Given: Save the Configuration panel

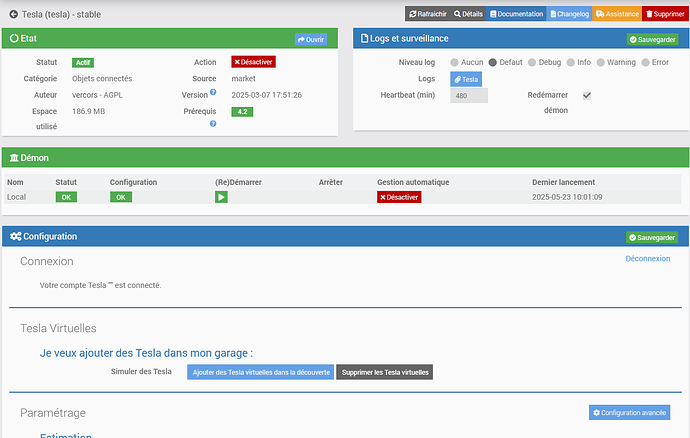Looking at the screenshot, I should pos(652,238).
